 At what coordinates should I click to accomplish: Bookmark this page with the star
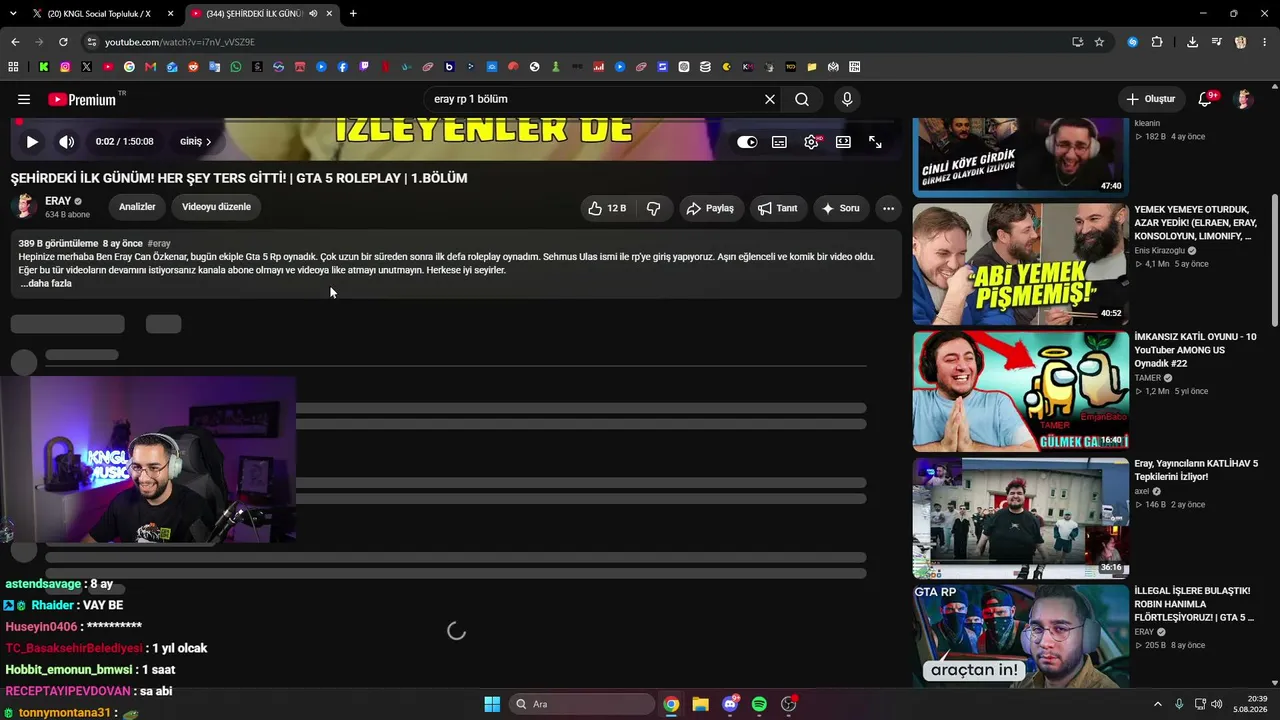(x=1099, y=42)
